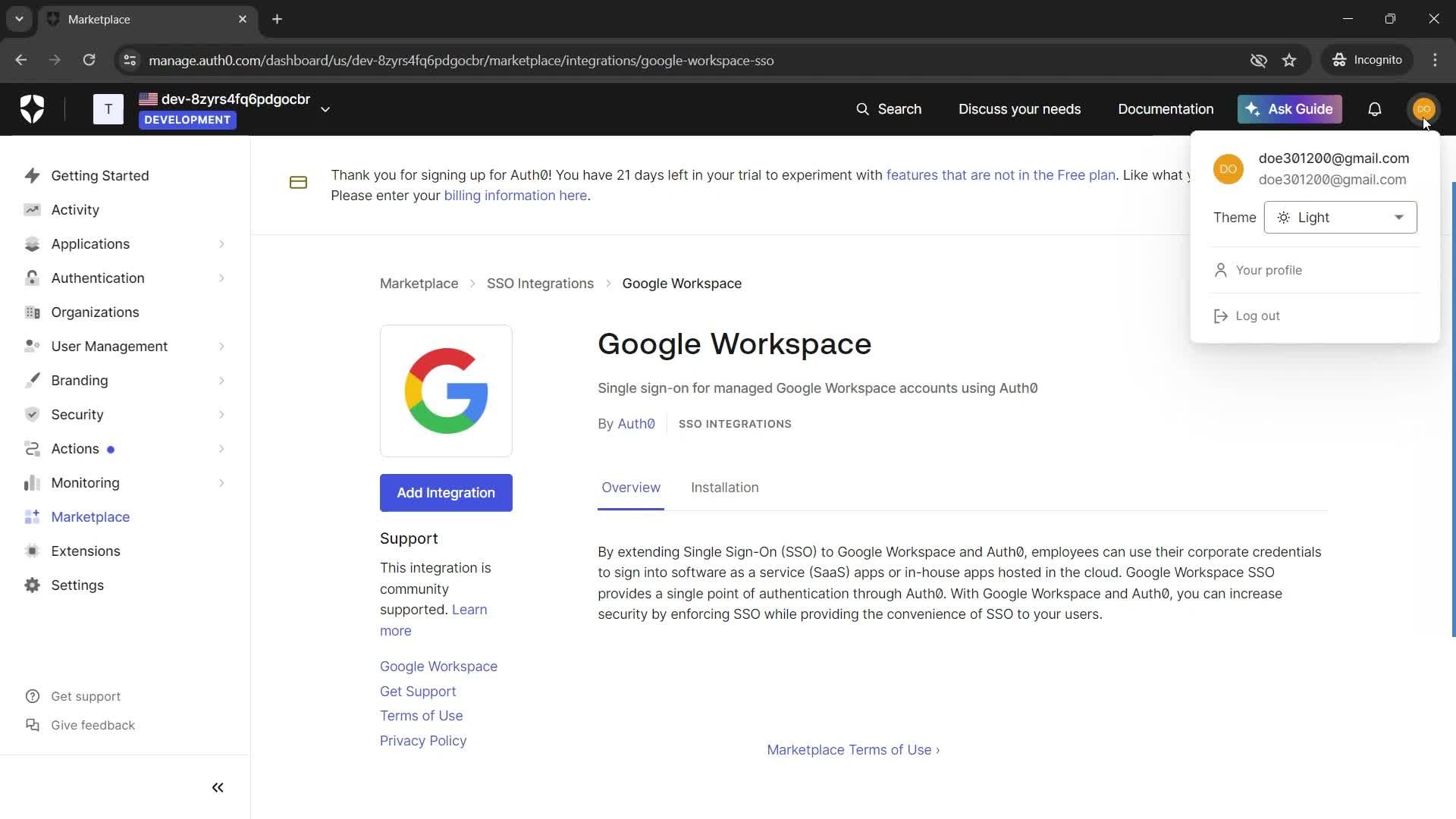
Task: Open the Google Workspace support link
Action: click(x=438, y=667)
